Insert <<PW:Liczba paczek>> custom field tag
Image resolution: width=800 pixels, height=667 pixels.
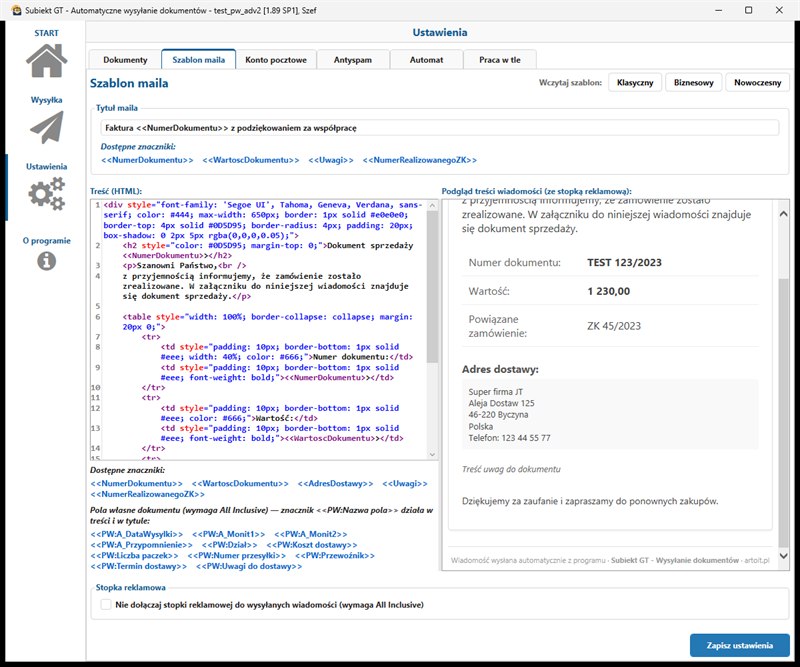pos(134,556)
